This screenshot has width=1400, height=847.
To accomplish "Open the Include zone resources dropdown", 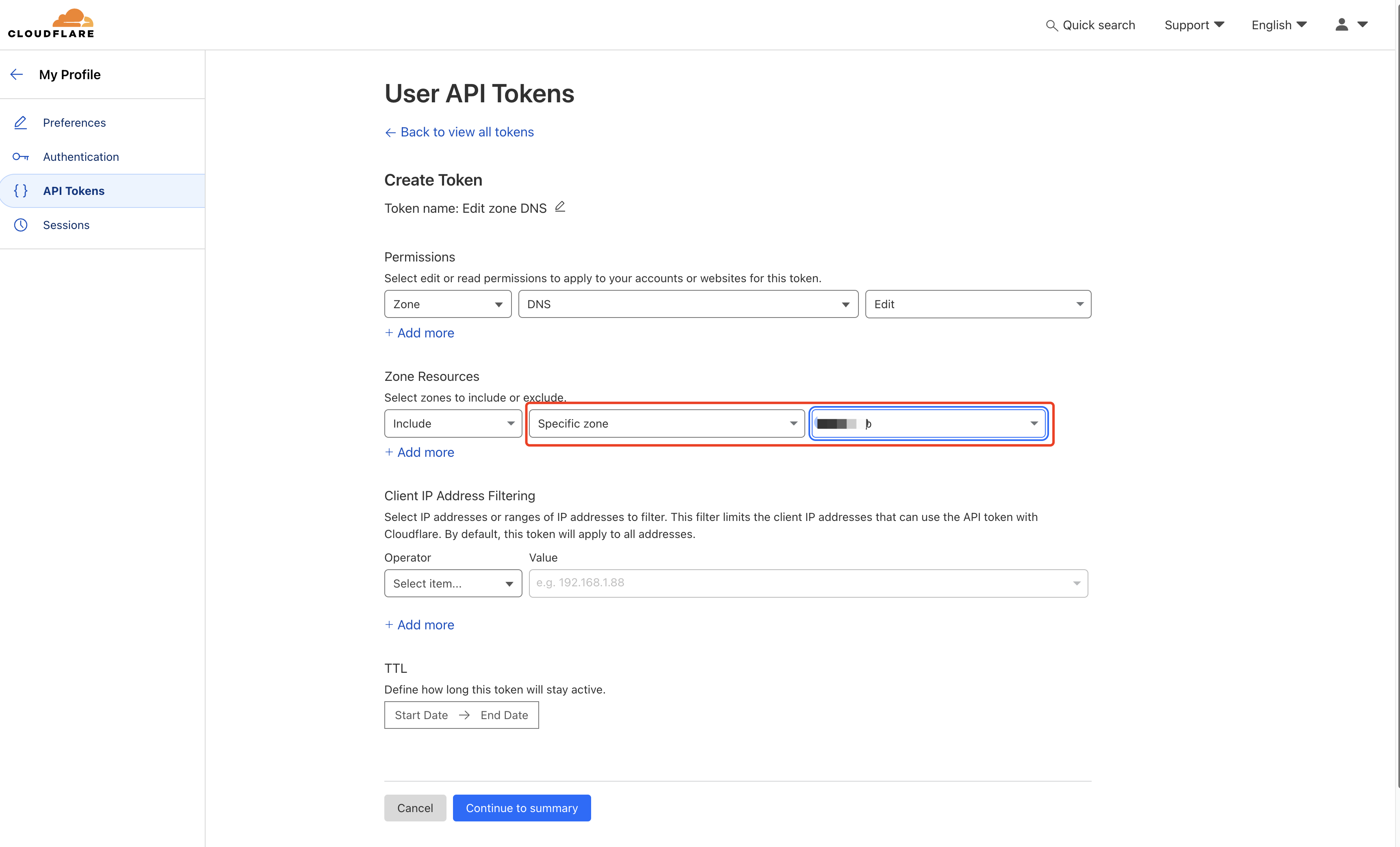I will click(453, 423).
